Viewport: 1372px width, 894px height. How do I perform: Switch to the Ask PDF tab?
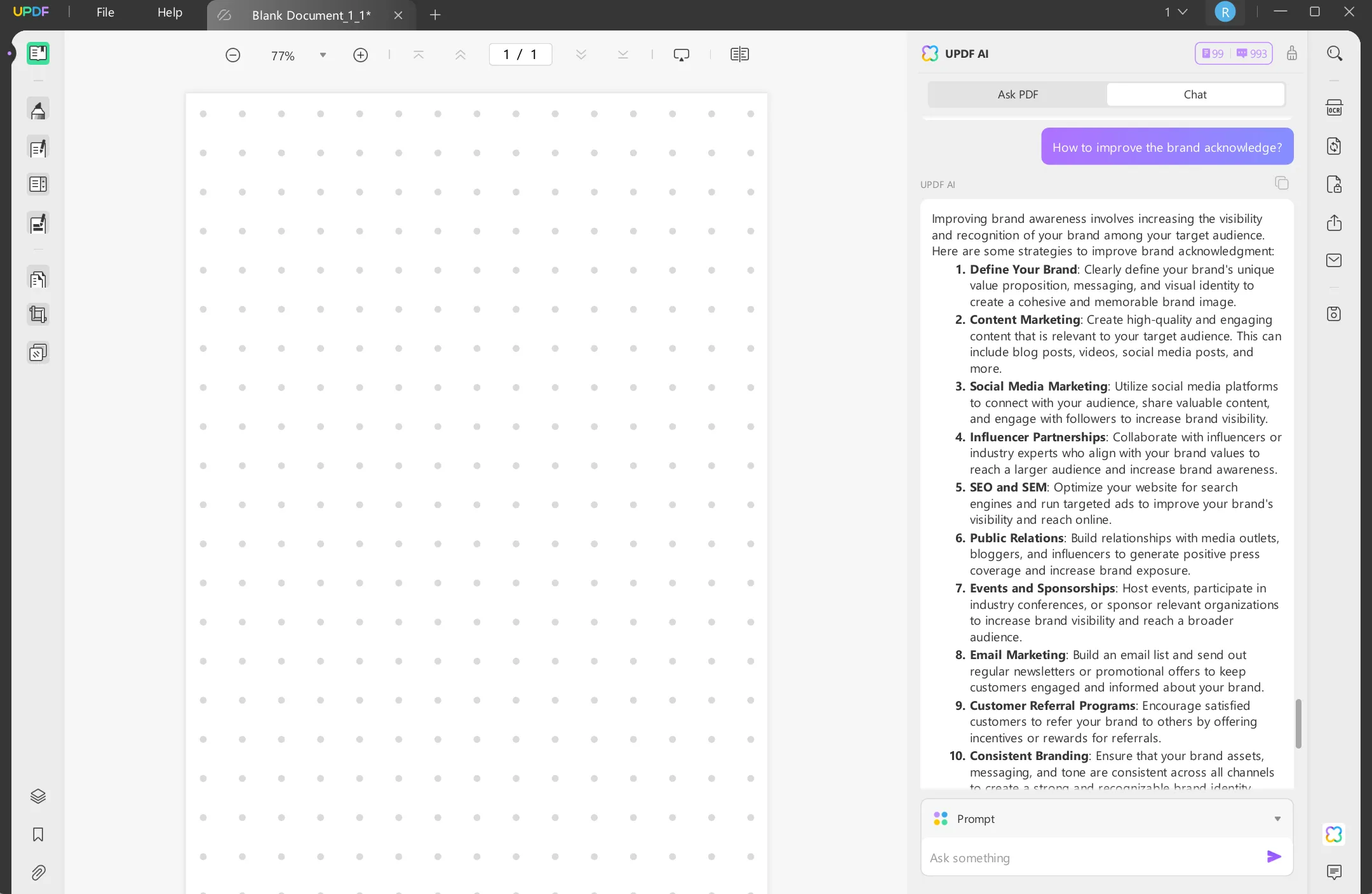(1018, 94)
